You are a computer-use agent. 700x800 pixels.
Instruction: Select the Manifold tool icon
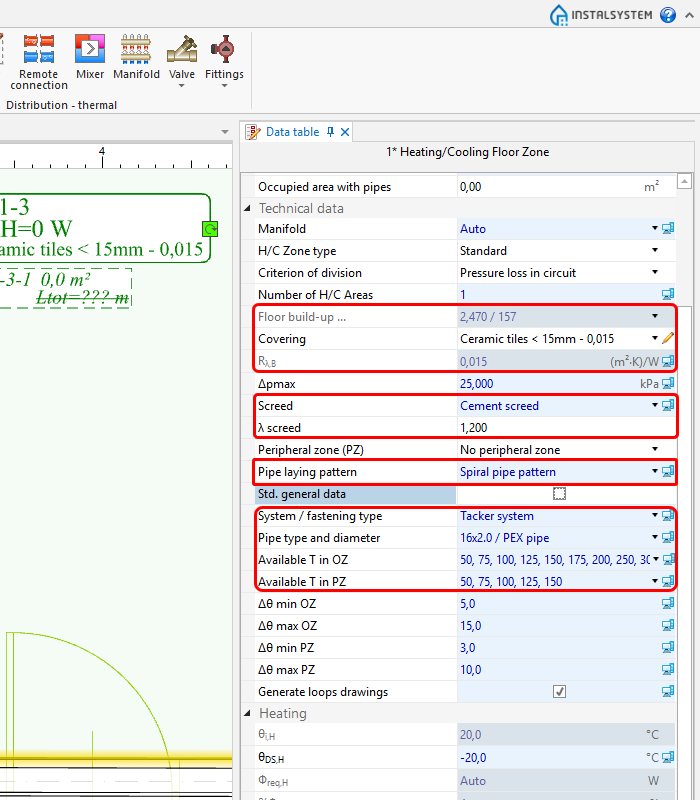point(136,50)
